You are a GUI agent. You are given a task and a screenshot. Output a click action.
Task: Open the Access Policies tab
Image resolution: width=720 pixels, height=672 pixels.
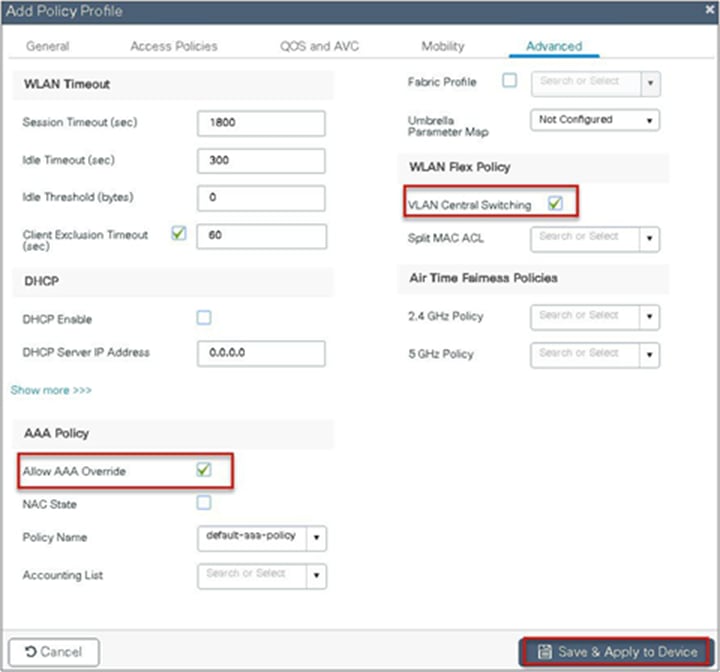click(x=174, y=46)
